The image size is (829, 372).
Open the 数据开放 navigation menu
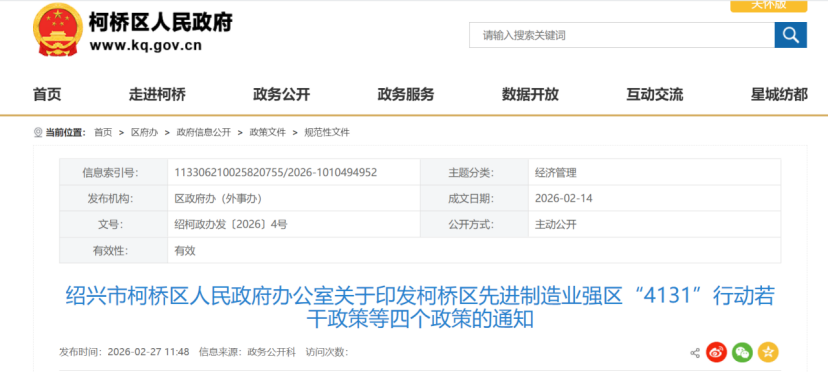pos(530,95)
